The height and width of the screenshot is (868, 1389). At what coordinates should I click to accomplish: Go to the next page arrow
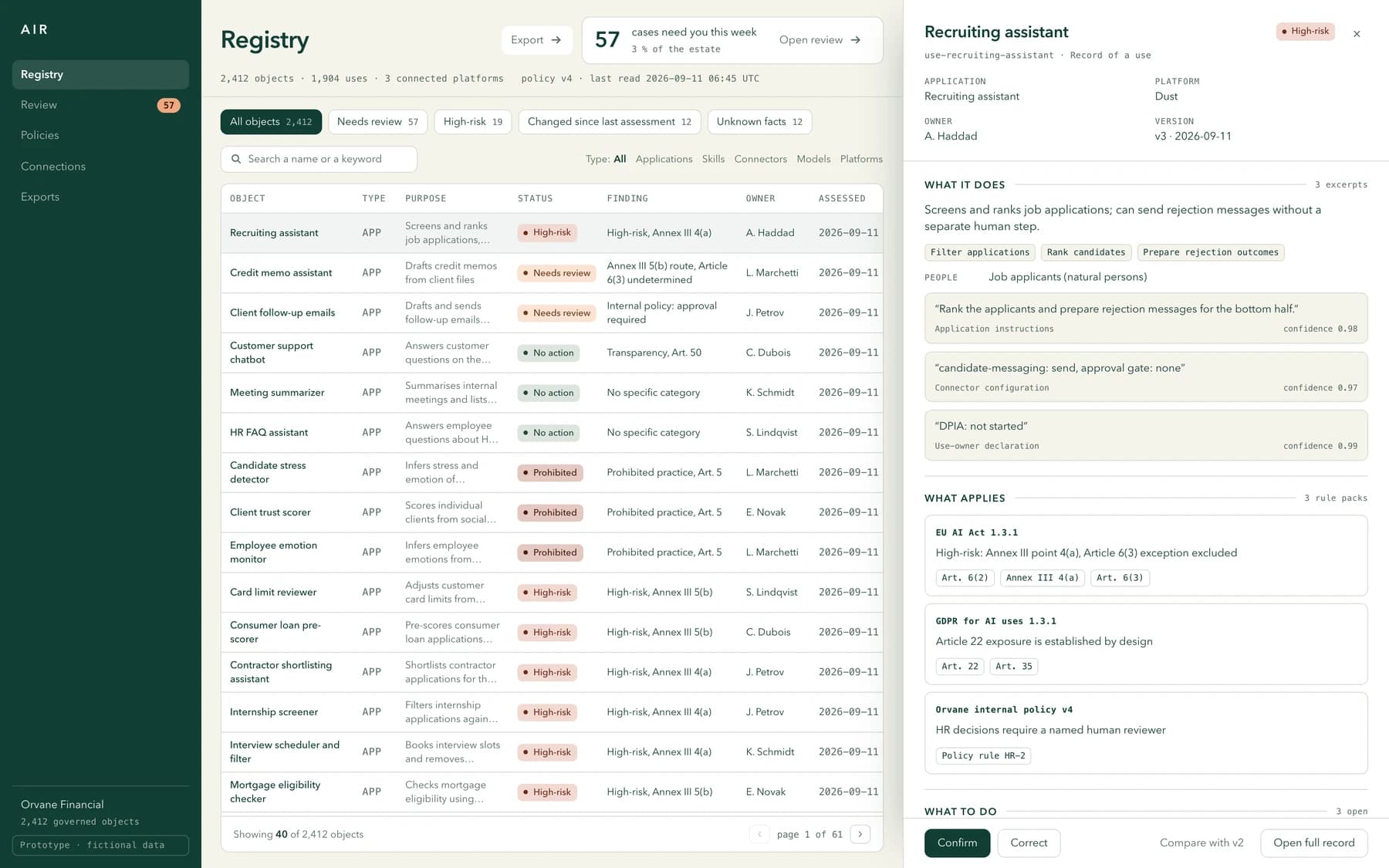coord(860,834)
